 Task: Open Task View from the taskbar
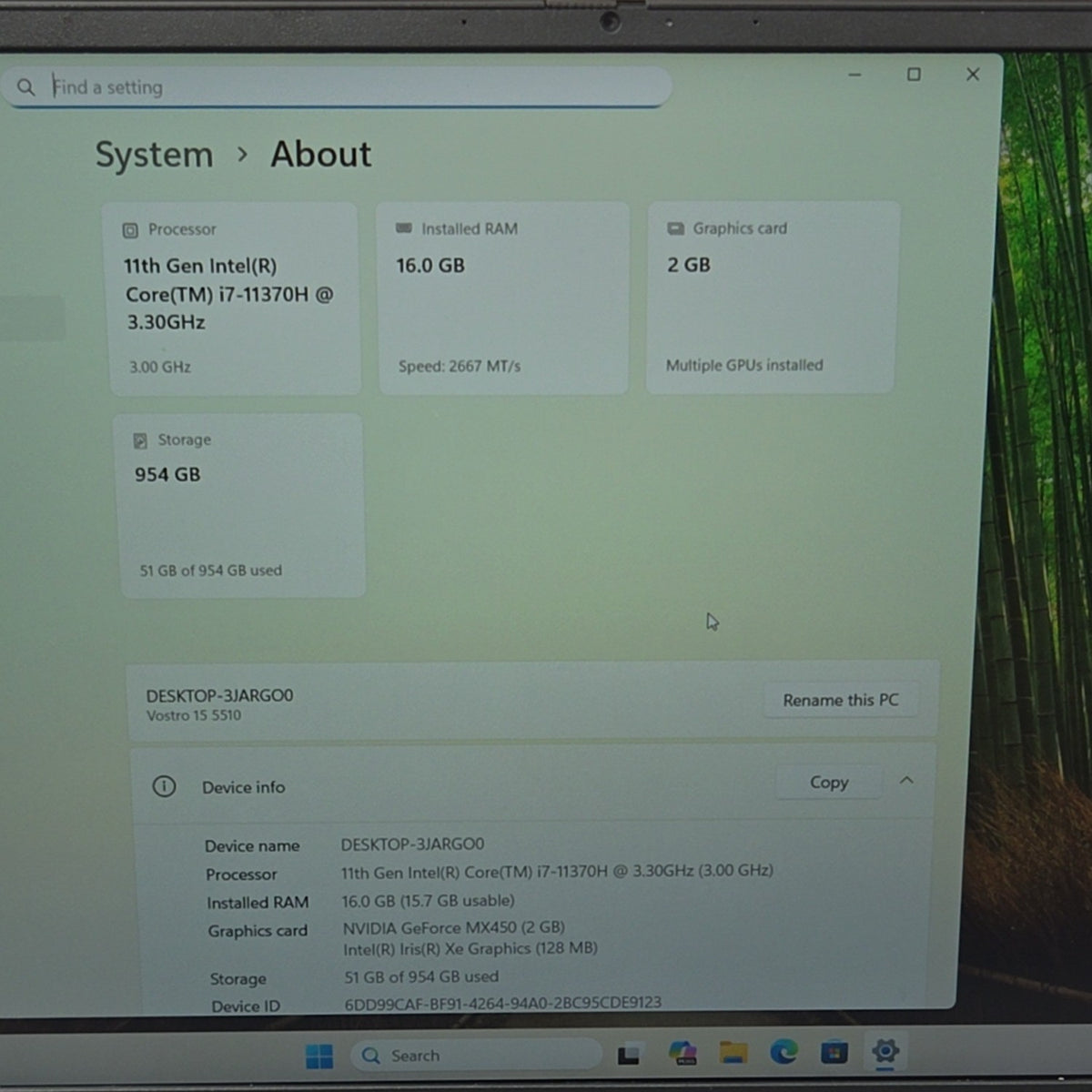tap(629, 1056)
